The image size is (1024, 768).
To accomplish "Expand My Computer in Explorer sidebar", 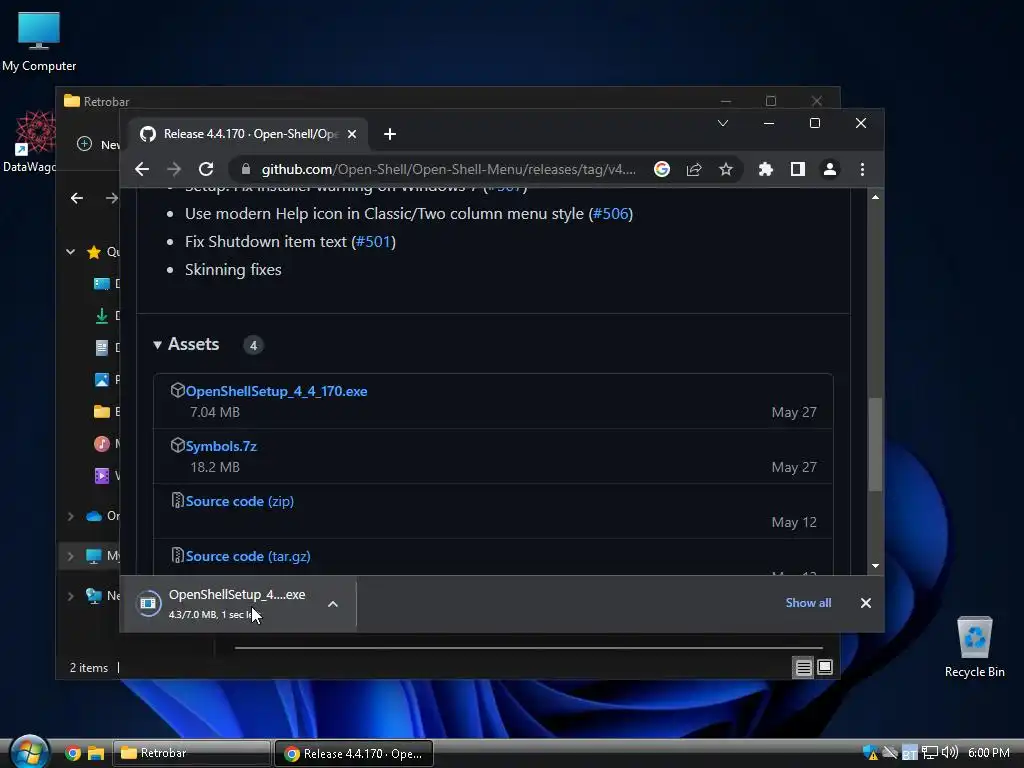I will point(71,556).
